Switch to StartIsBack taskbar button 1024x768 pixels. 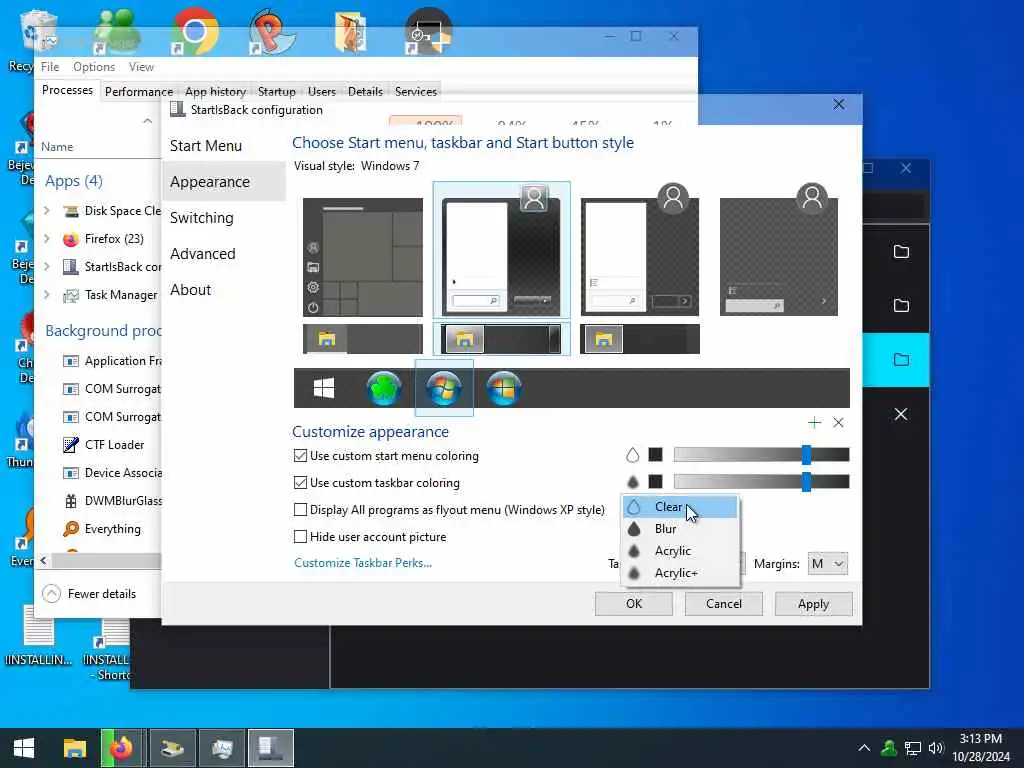click(x=271, y=748)
